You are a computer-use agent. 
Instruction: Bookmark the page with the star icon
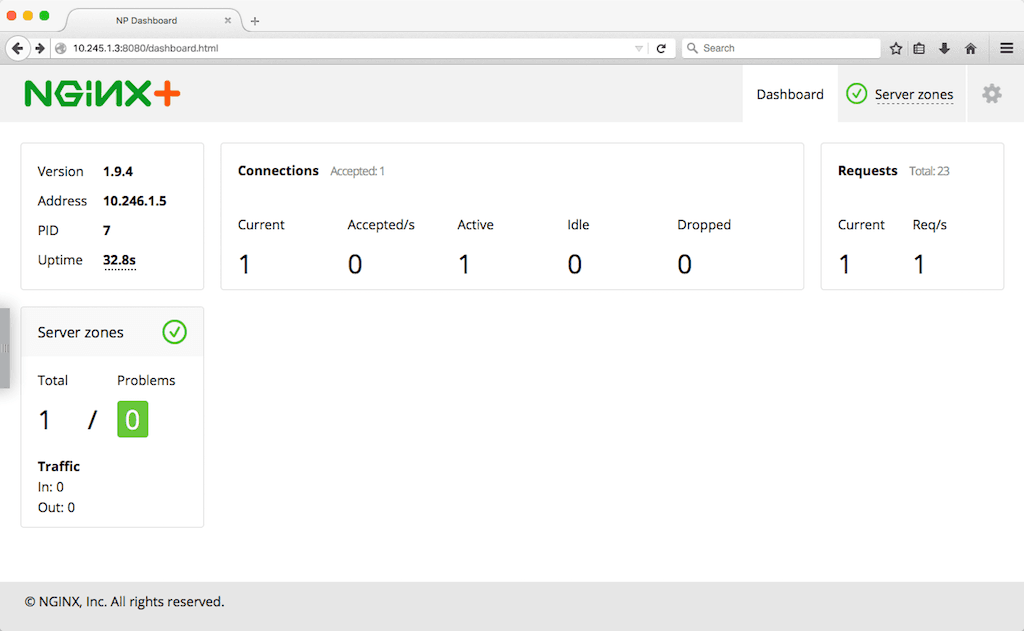[x=895, y=47]
